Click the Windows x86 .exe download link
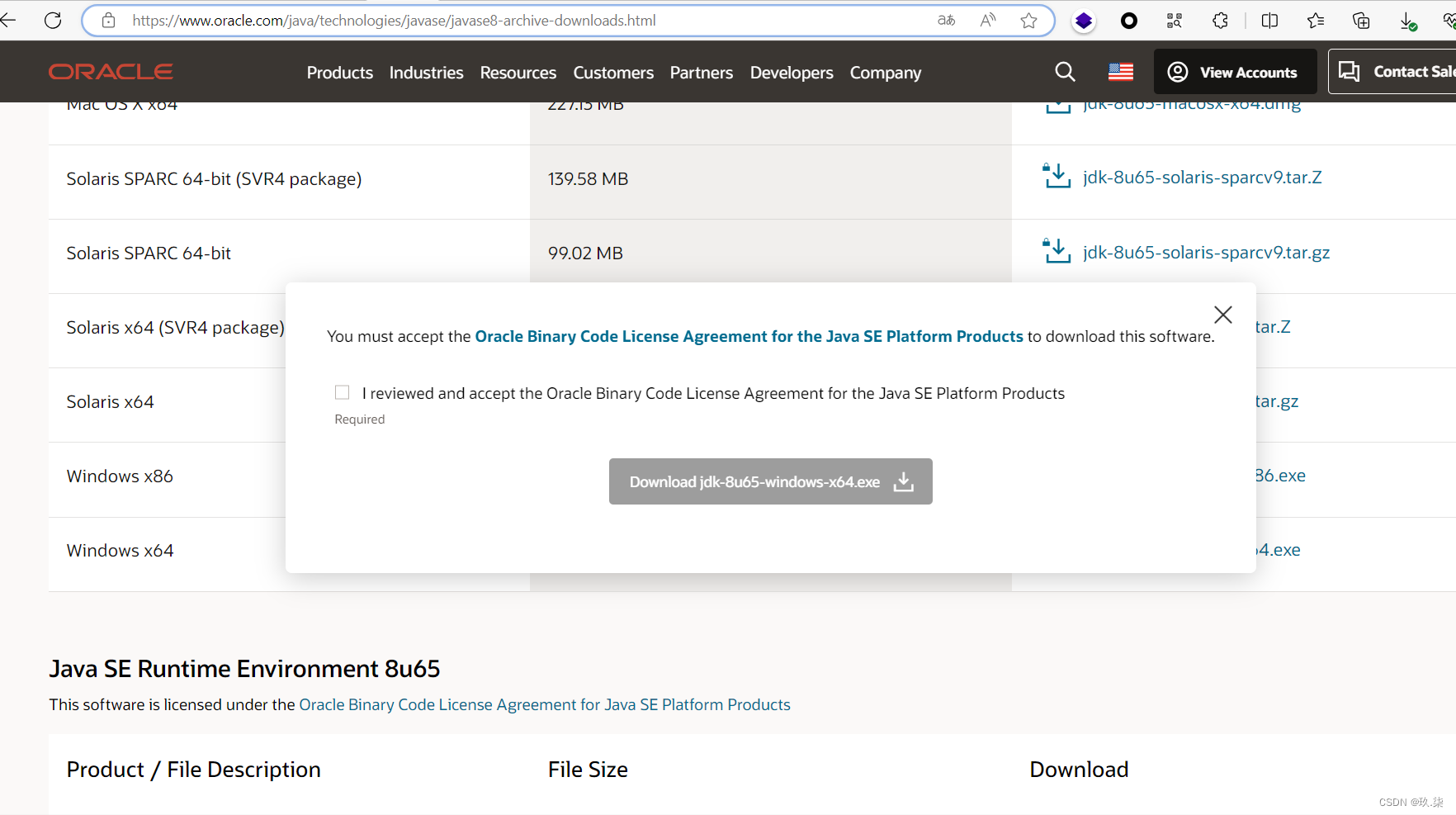Viewport: 1456px width, 815px height. tap(1280, 476)
